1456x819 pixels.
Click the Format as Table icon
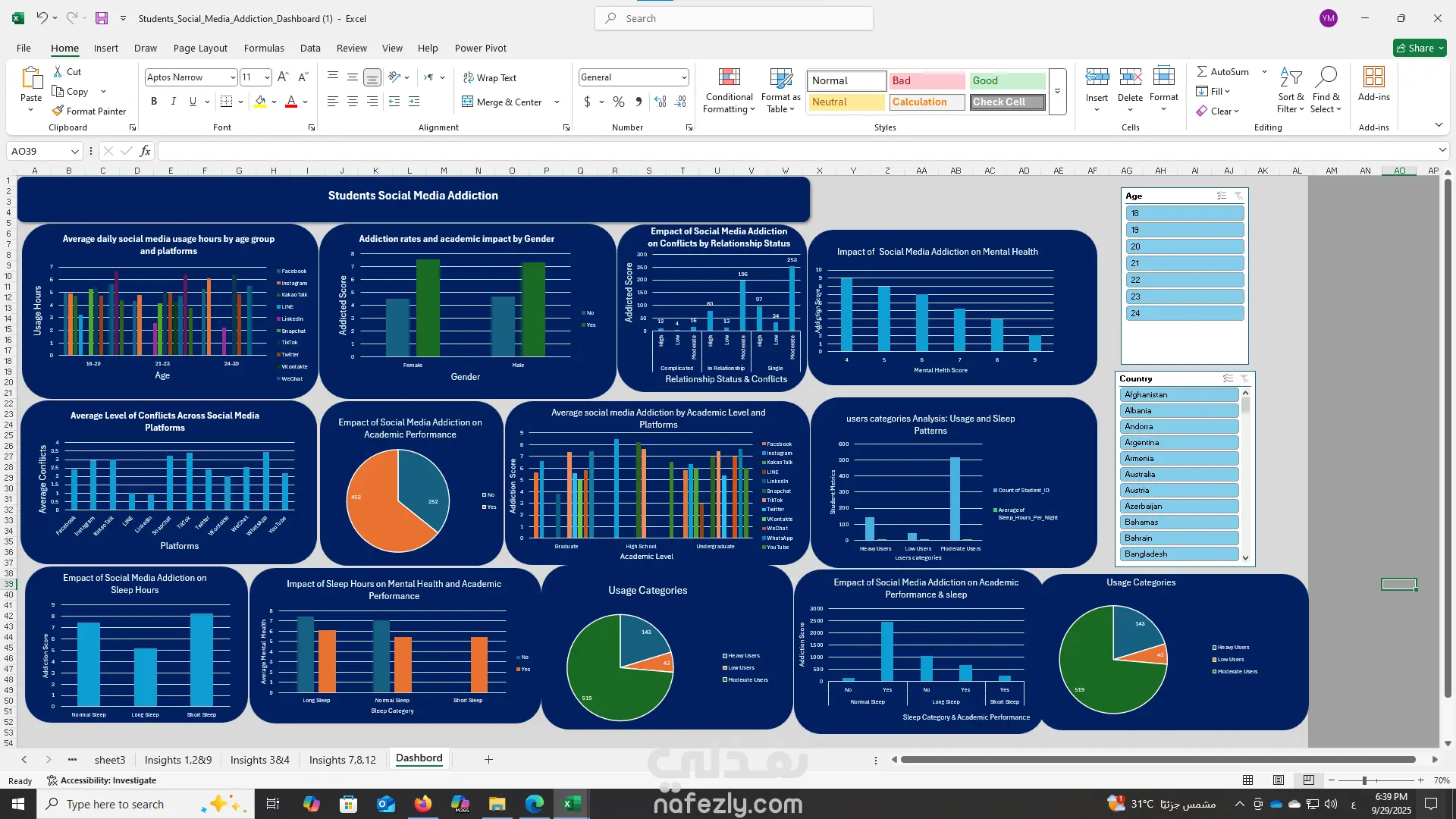pyautogui.click(x=780, y=77)
